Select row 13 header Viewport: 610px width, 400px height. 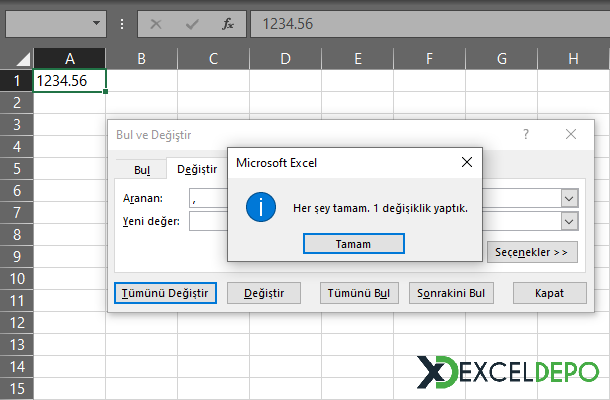(17, 345)
